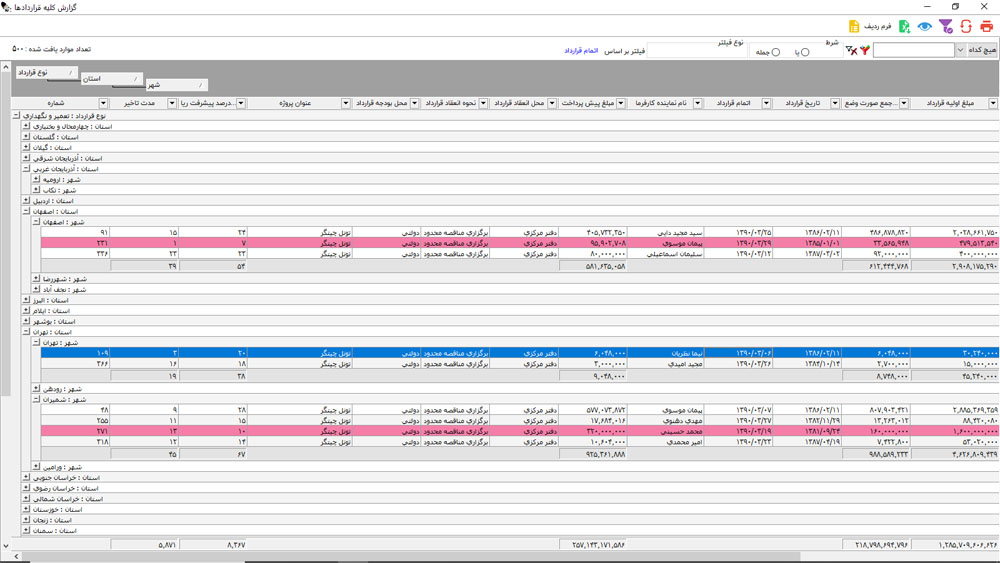The image size is (1000, 563).
Task: Select the جمله radio button
Action: point(776,52)
